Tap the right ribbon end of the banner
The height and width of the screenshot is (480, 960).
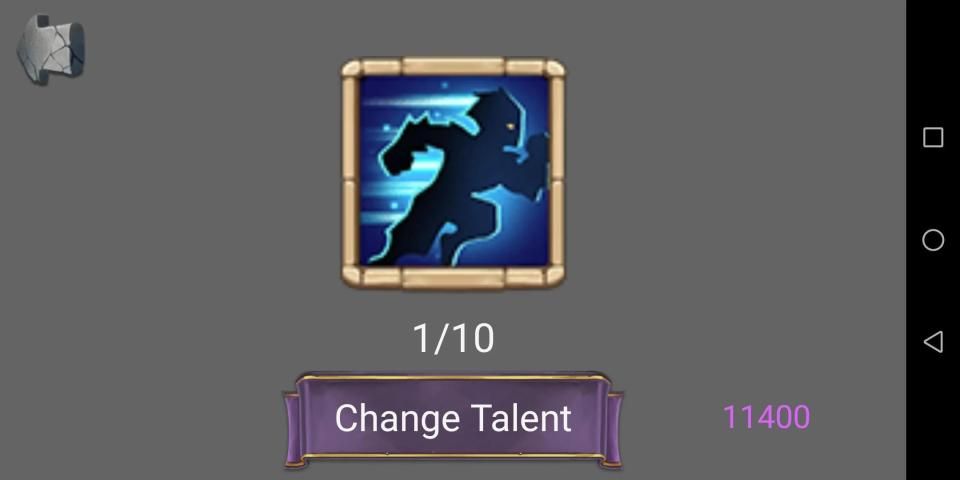coord(615,429)
